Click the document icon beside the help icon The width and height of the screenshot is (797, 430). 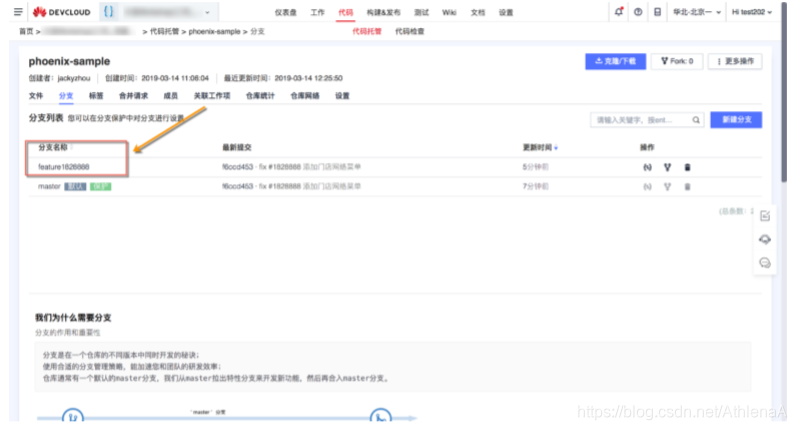point(657,12)
